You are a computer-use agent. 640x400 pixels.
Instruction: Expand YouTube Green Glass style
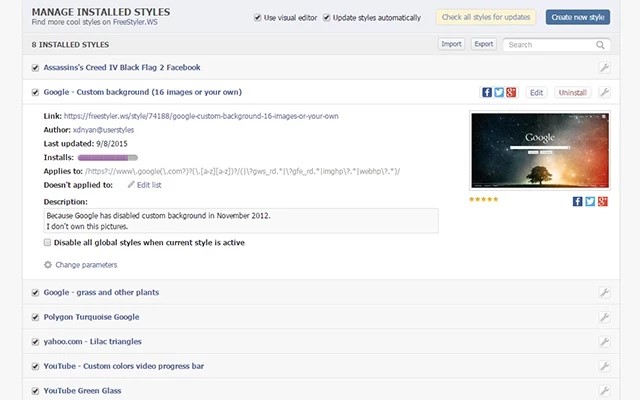pyautogui.click(x=82, y=391)
